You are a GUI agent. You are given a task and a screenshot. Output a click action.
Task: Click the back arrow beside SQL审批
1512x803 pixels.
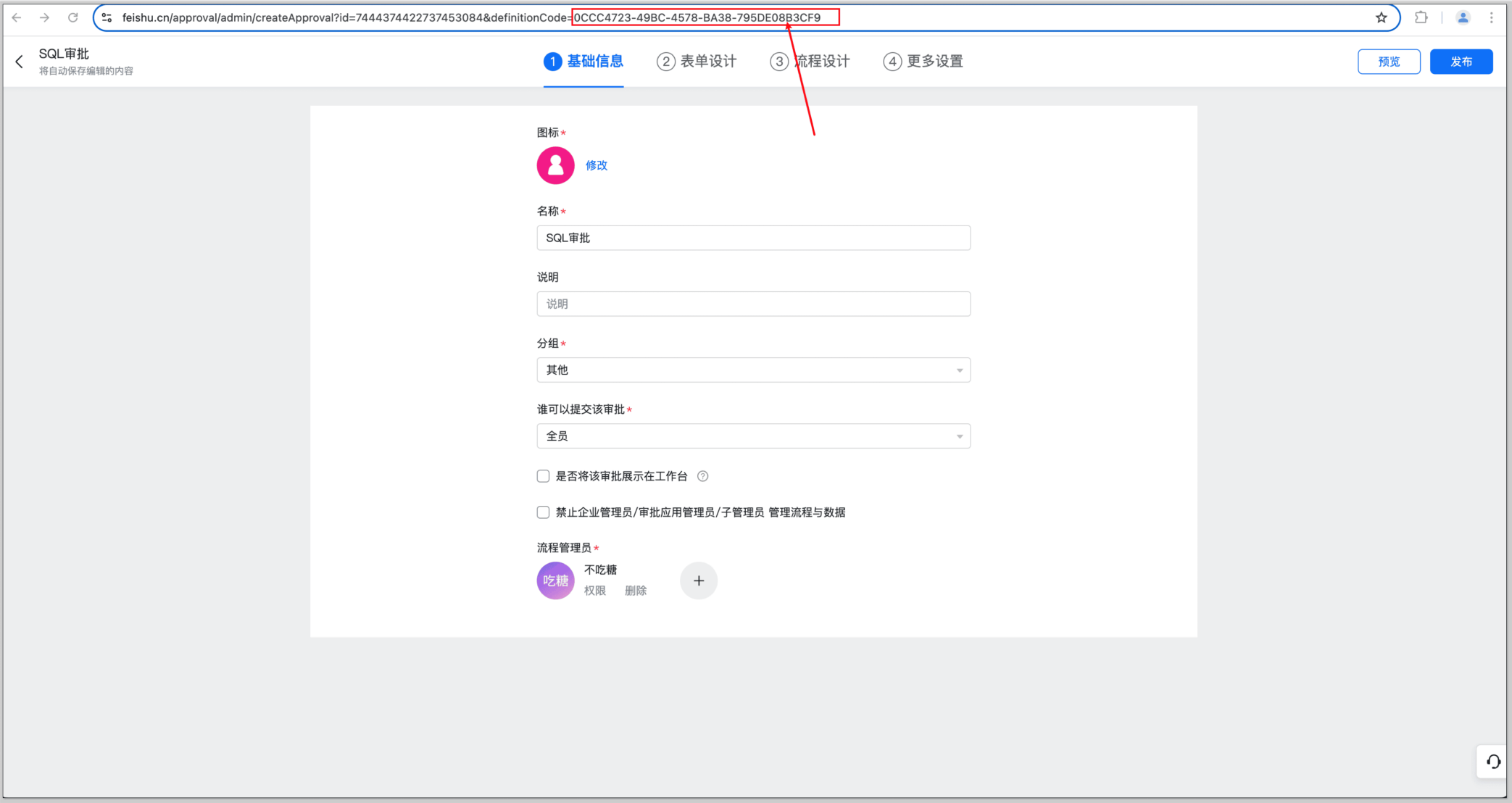click(x=20, y=62)
